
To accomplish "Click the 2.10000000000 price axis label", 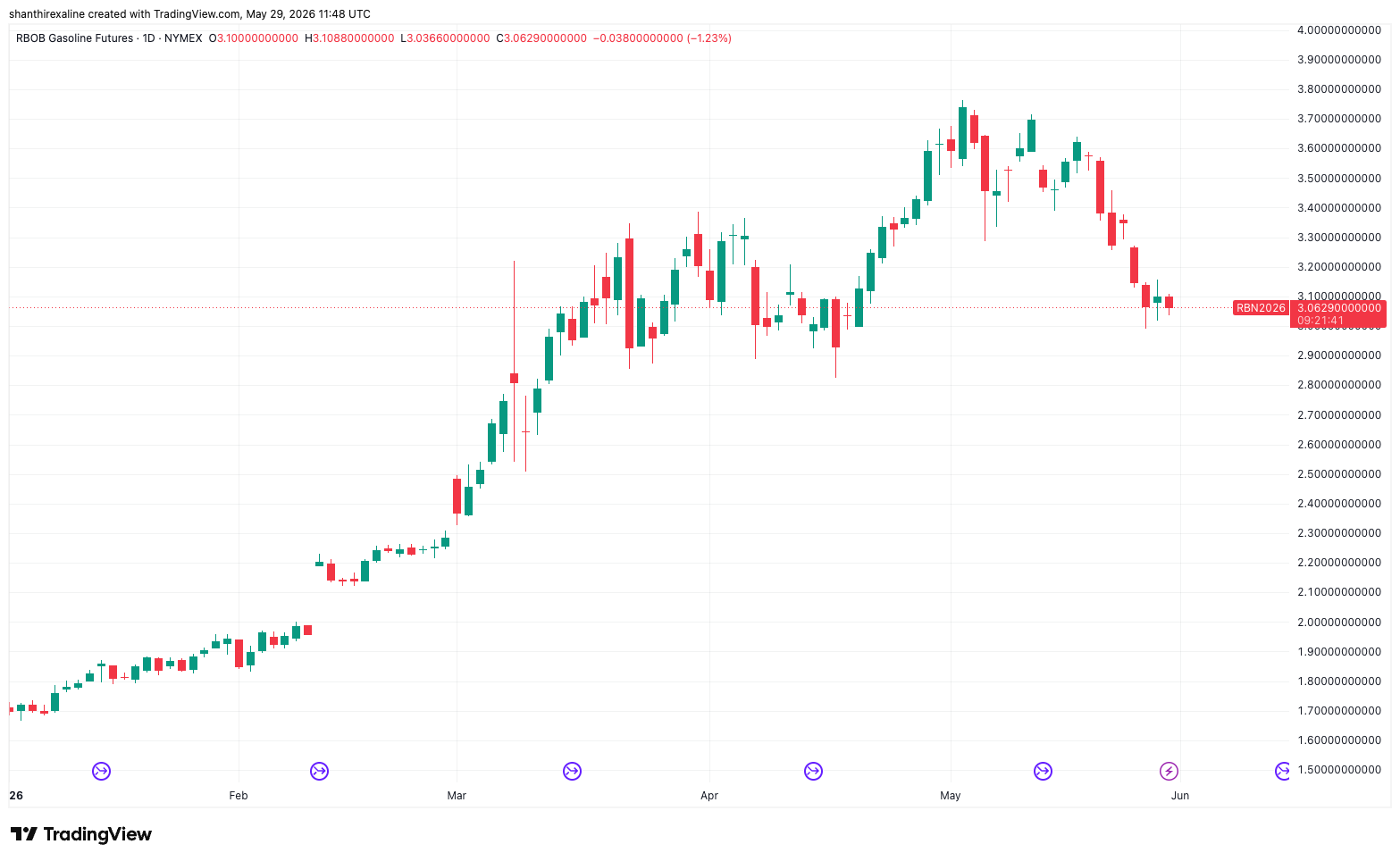I will [x=1339, y=592].
